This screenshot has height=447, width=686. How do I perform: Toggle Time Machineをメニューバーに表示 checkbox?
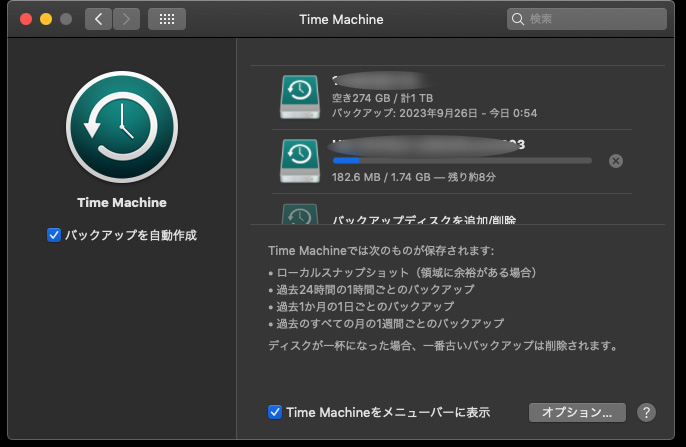(x=275, y=412)
